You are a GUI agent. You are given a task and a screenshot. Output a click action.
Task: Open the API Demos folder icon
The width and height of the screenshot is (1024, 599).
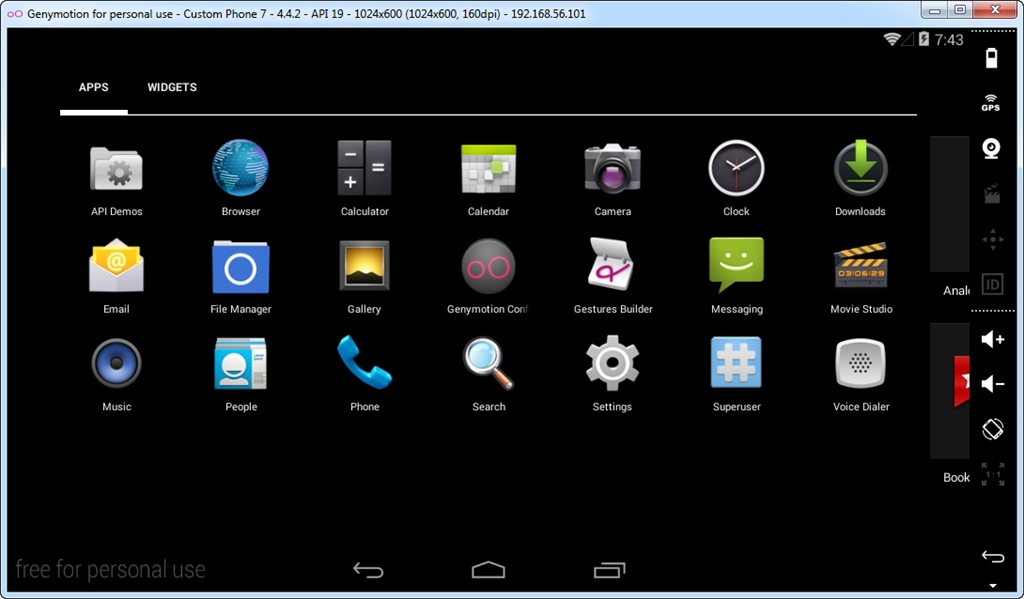pos(116,169)
